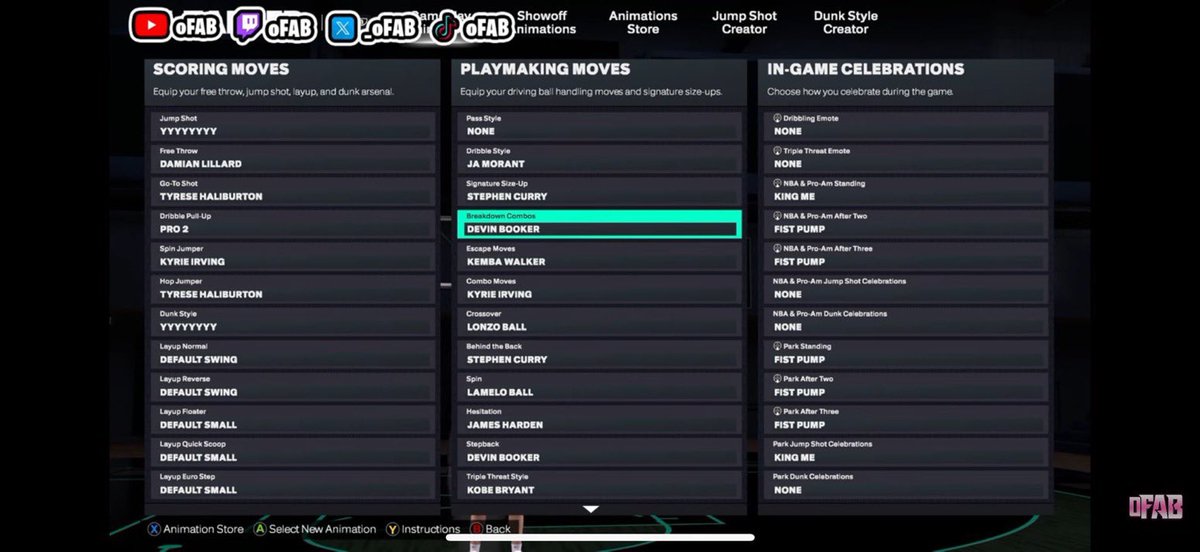The width and height of the screenshot is (1200, 552).
Task: Select Layup Euro Step slot
Action: [x=294, y=484]
